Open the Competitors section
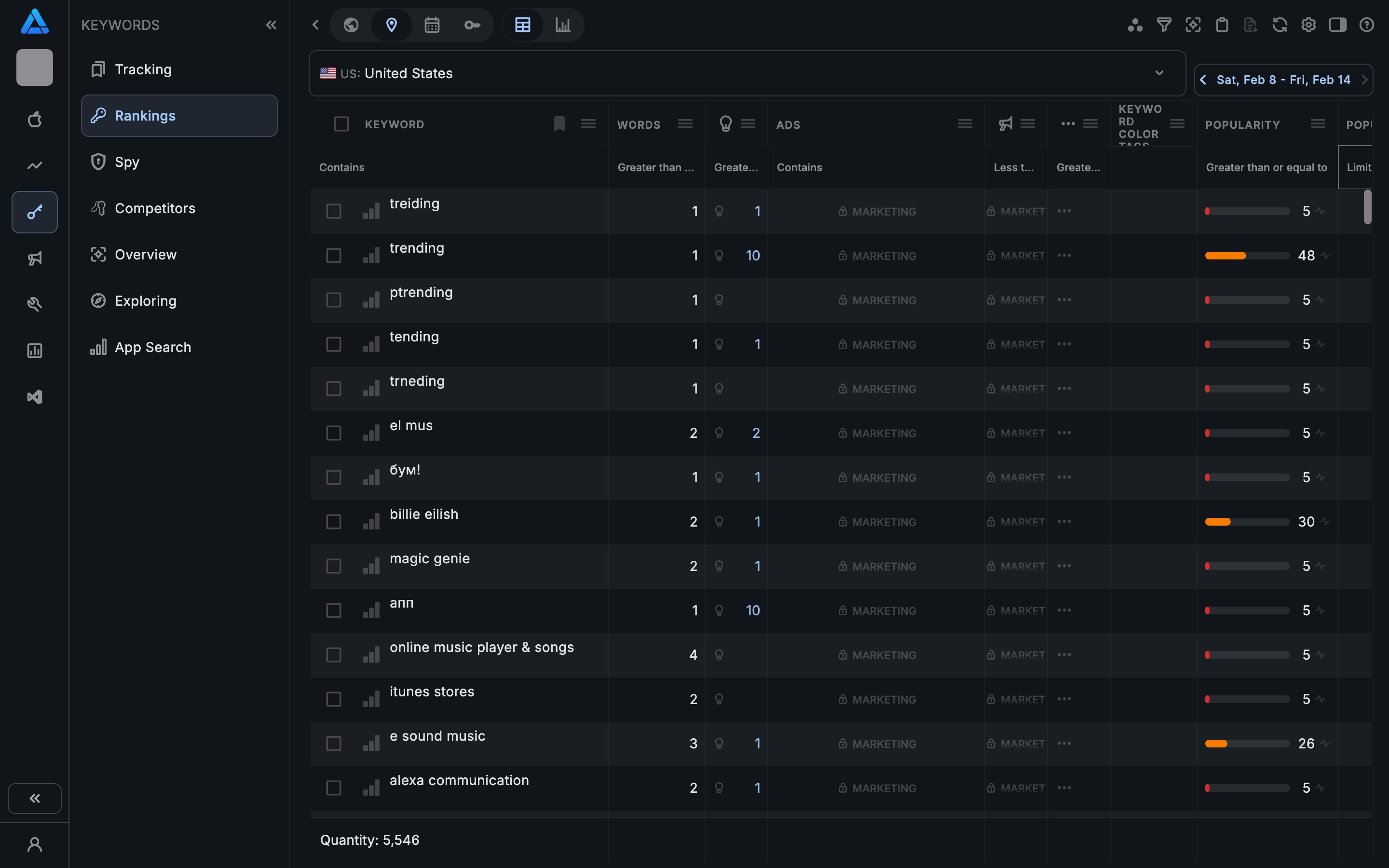Viewport: 1389px width, 868px height. pyautogui.click(x=155, y=208)
